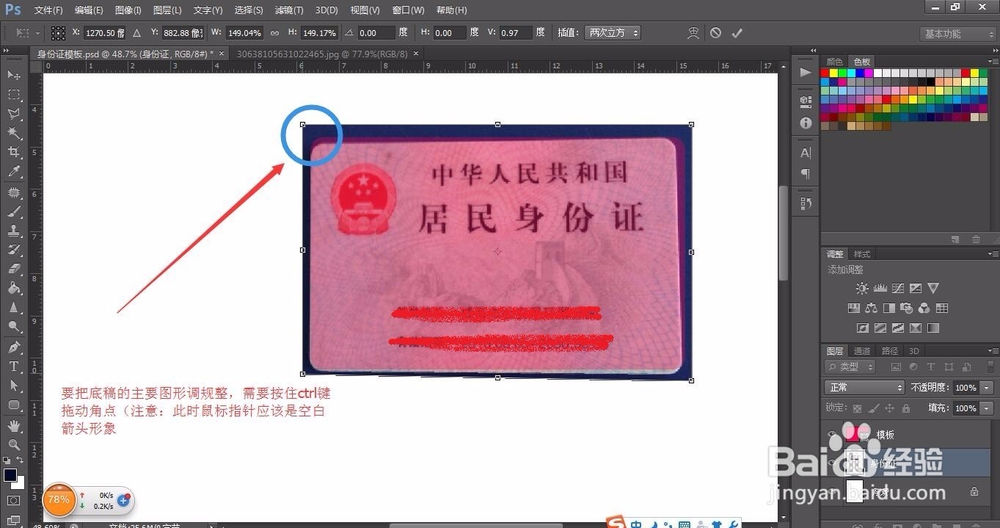Toggle lock all padlock icon
This screenshot has width=1000, height=528.
(906, 408)
